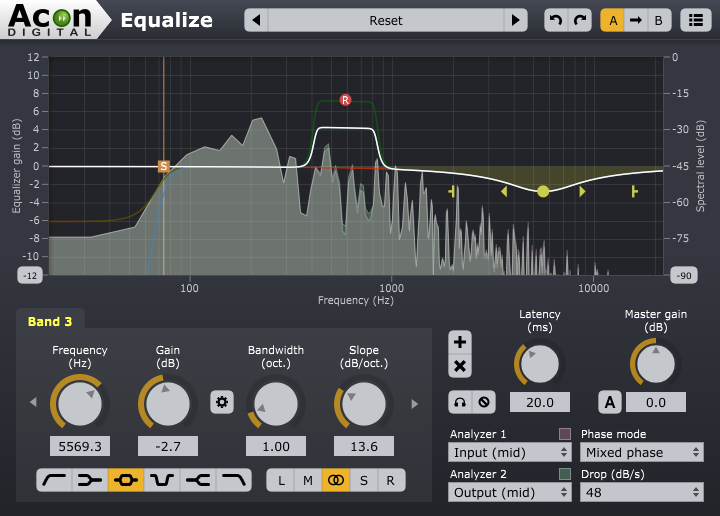The height and width of the screenshot is (516, 720).
Task: Open the Analyzer 1 source dropdown
Action: (508, 452)
